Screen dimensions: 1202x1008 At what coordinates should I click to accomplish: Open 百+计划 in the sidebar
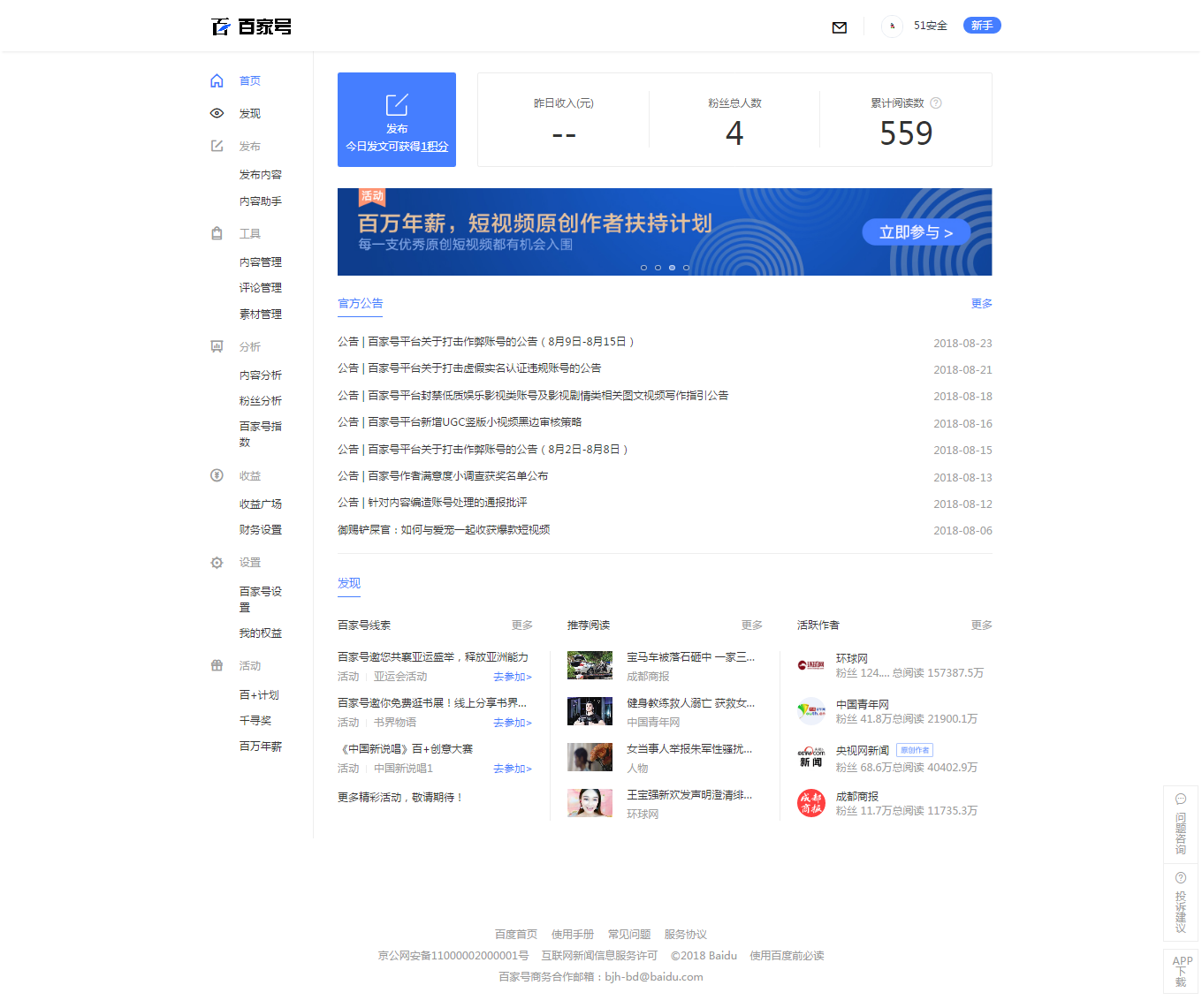click(x=259, y=695)
